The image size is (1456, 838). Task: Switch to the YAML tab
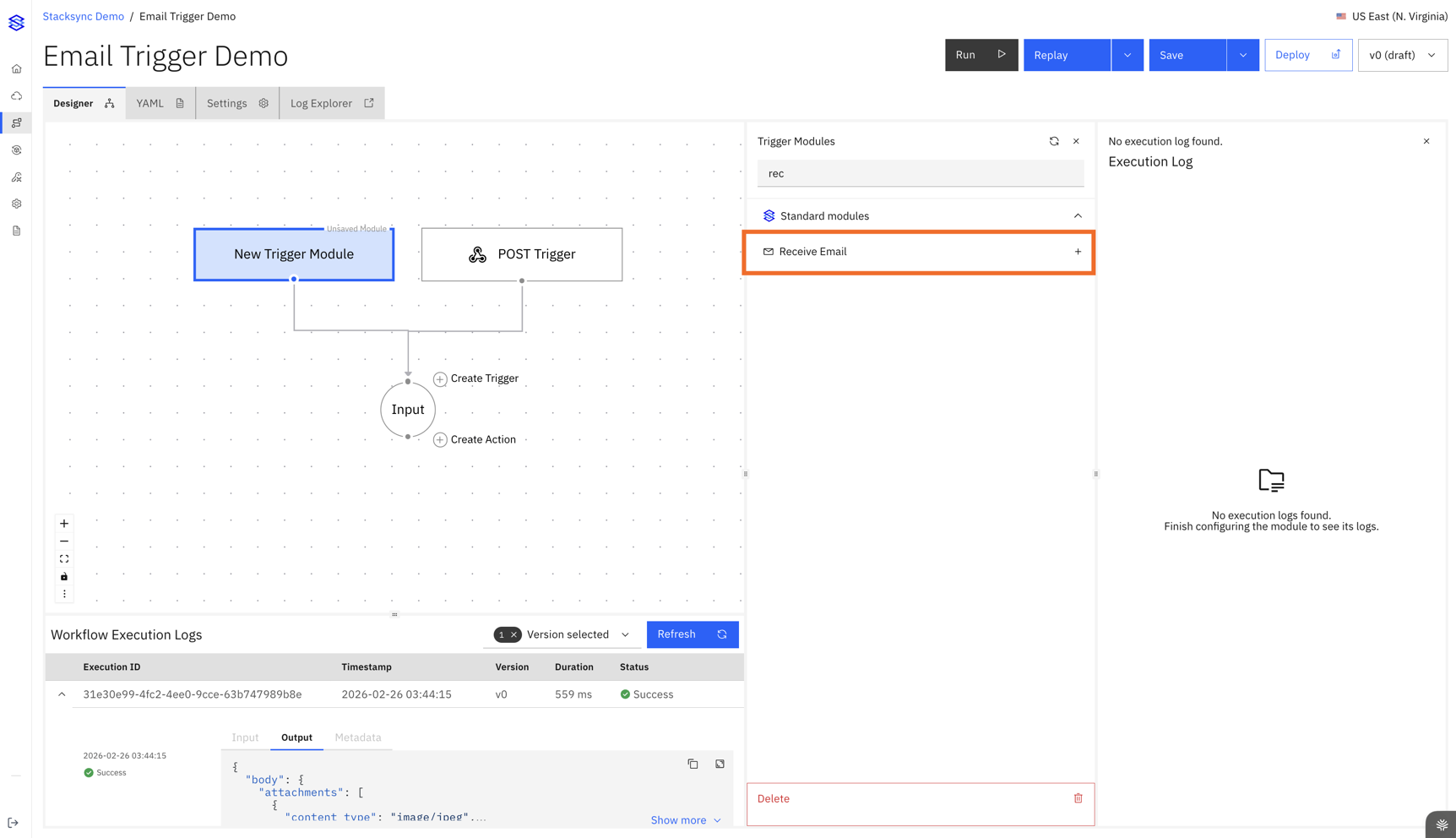(160, 103)
